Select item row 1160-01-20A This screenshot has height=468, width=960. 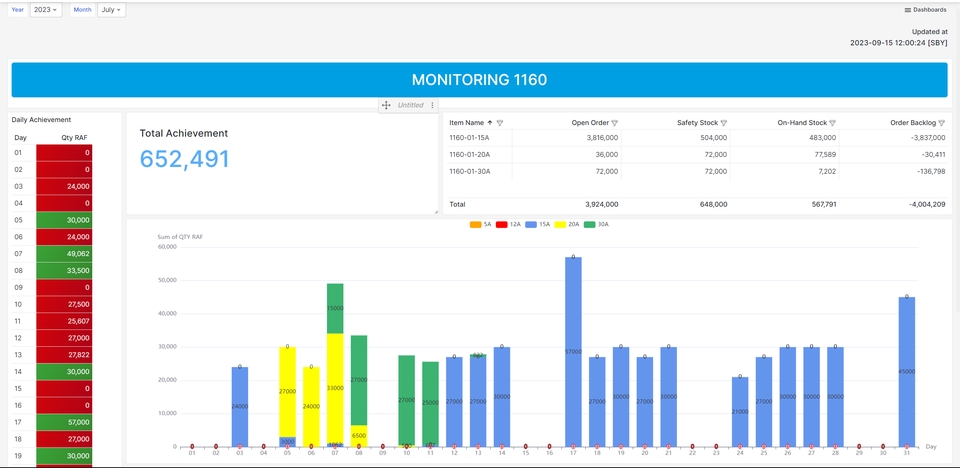pos(697,154)
